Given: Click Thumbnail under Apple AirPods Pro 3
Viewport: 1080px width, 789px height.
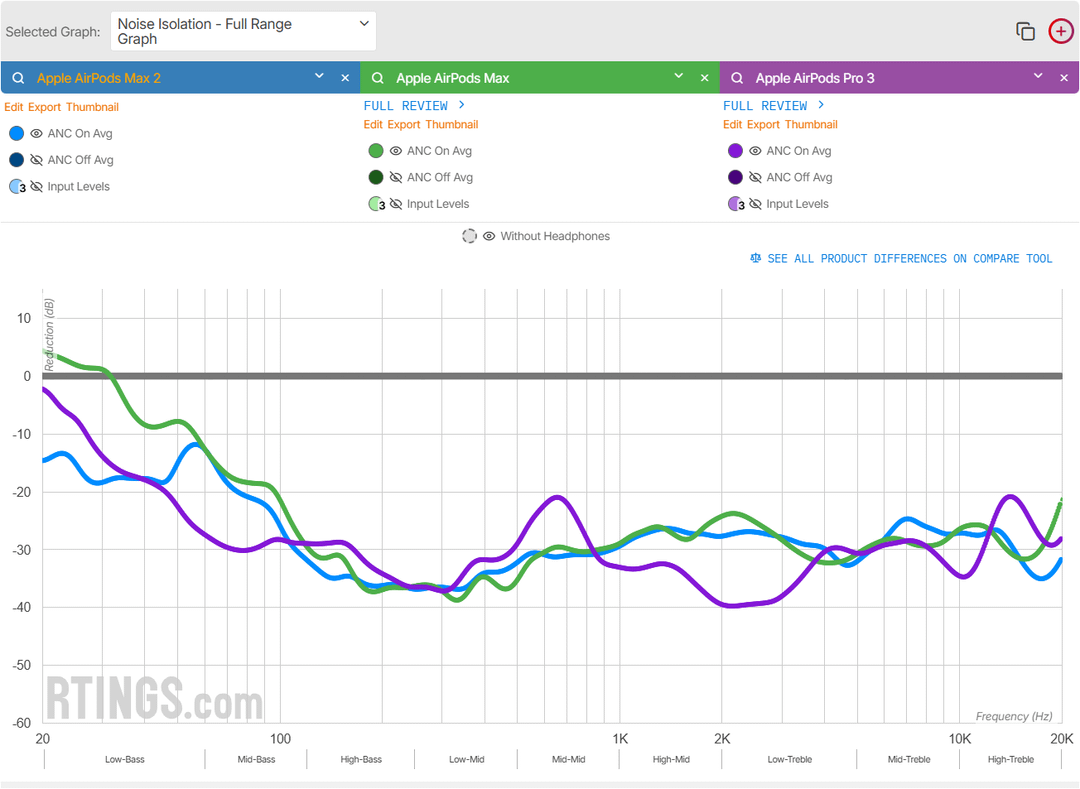Looking at the screenshot, I should point(811,125).
